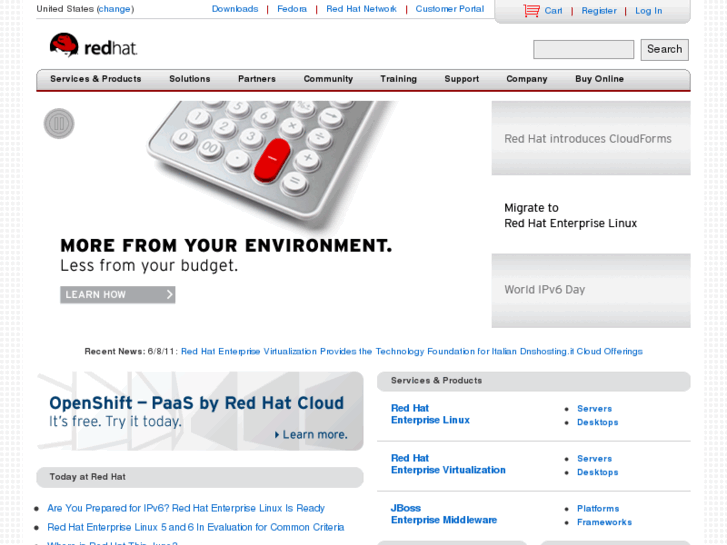
Task: Open Red Hat Enterprise Linux product link
Action: [x=430, y=414]
